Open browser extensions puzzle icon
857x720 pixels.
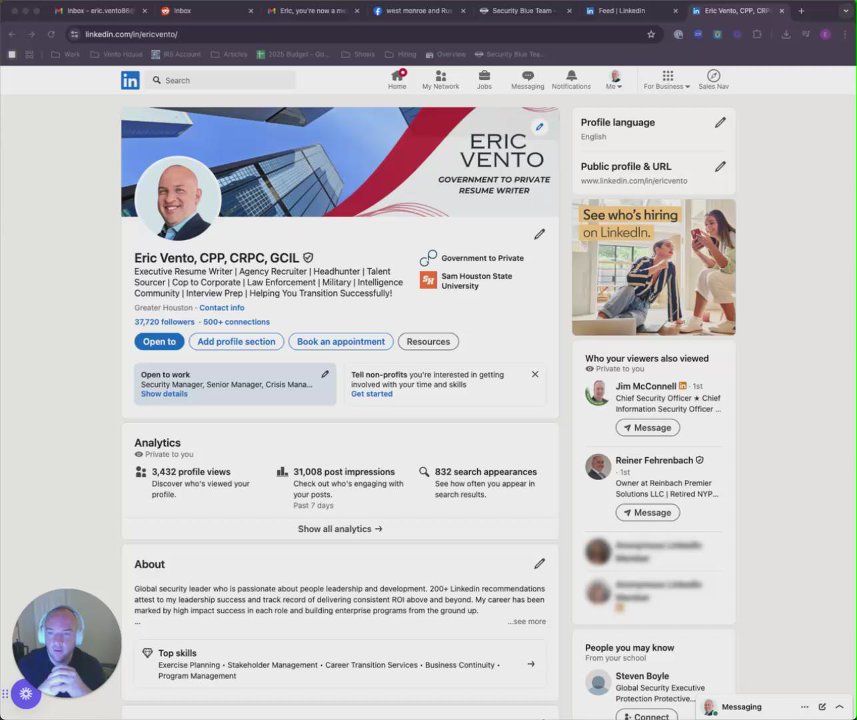pyautogui.click(x=756, y=34)
